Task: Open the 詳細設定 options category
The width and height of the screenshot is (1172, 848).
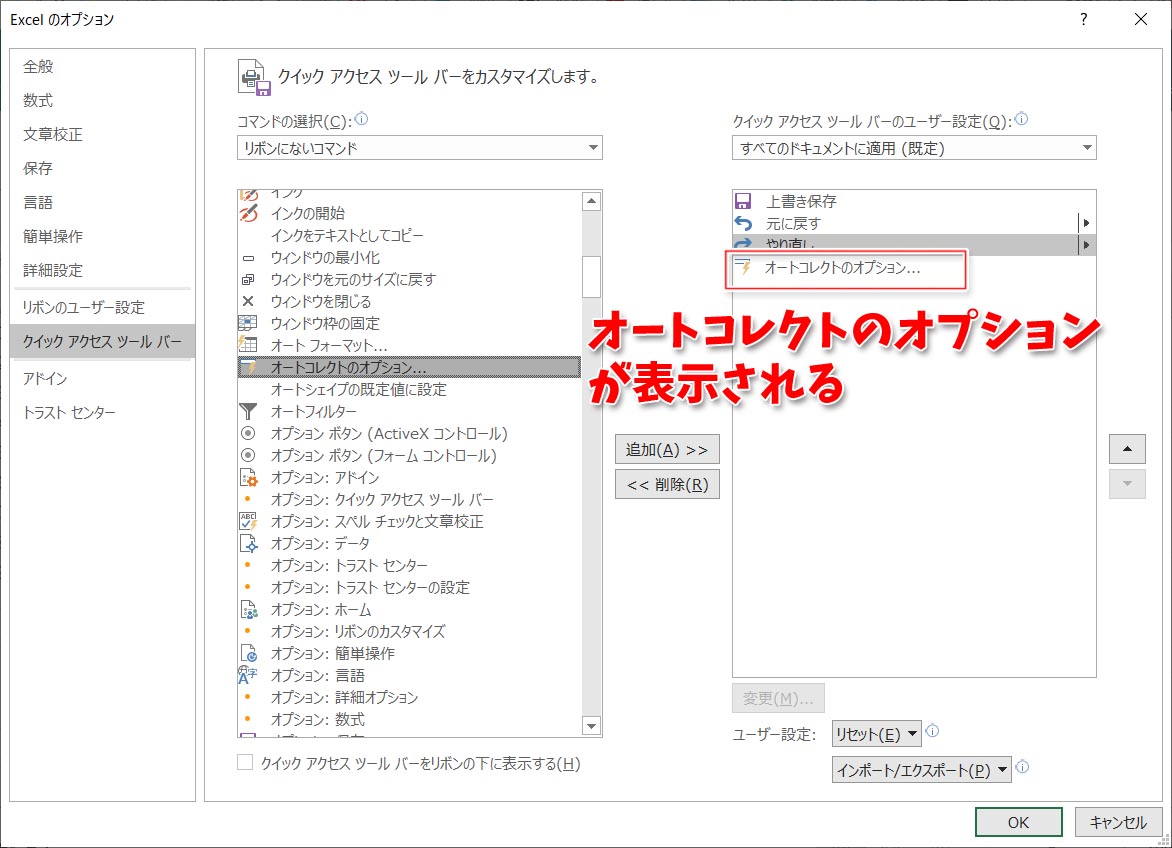Action: tap(102, 270)
